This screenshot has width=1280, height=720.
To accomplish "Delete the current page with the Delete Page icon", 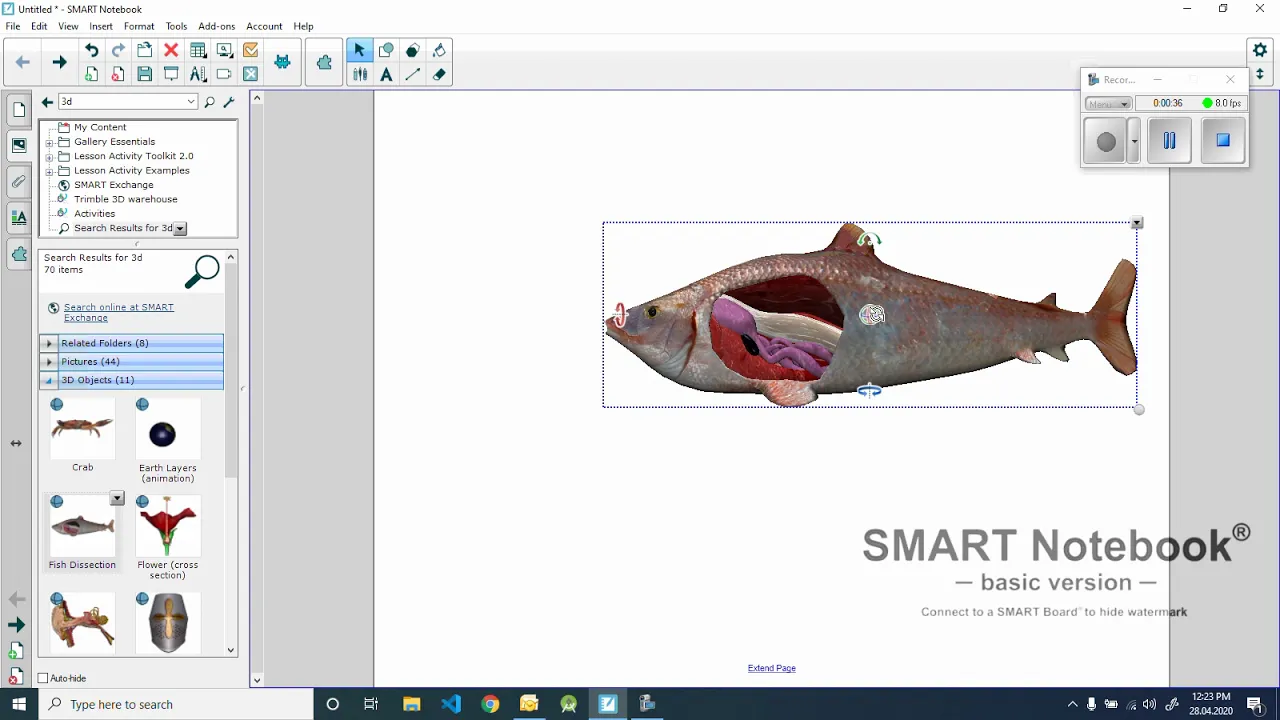I will (x=118, y=74).
